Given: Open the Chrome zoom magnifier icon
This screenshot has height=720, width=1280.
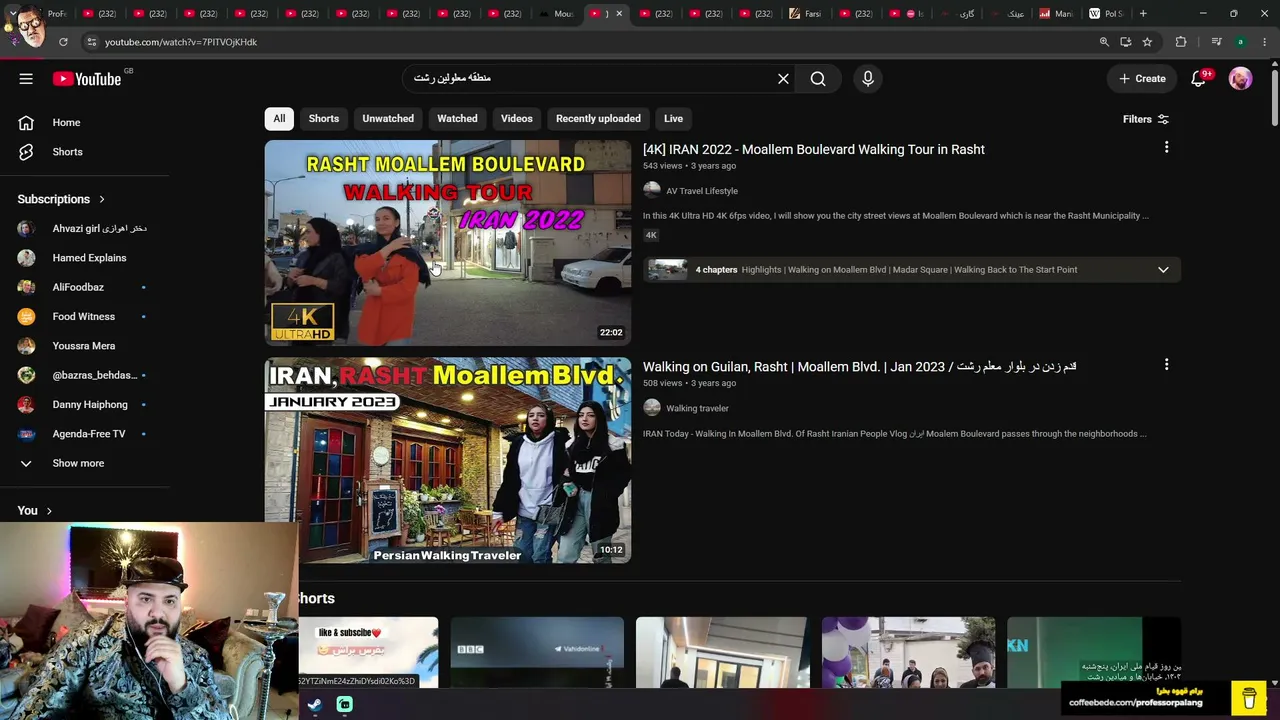Looking at the screenshot, I should (1104, 42).
